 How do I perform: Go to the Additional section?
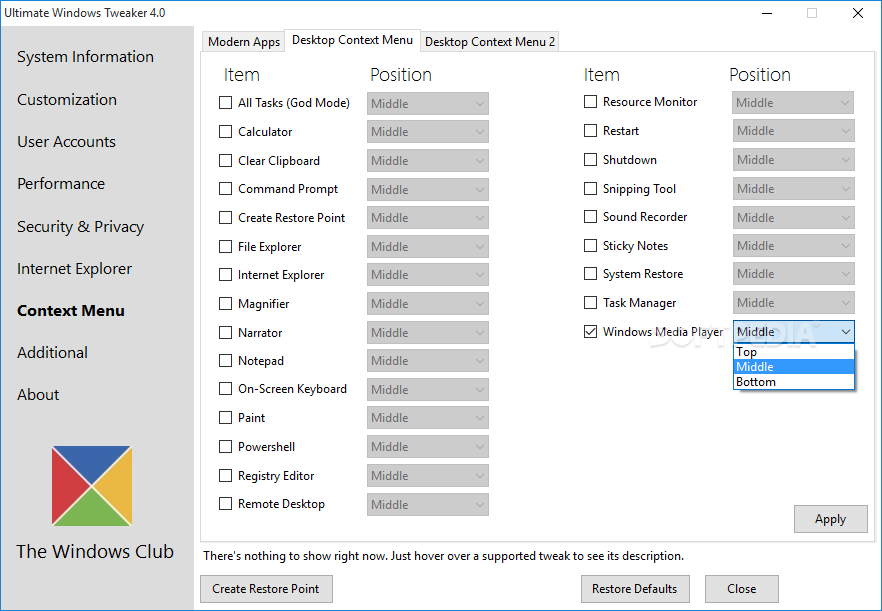[x=52, y=353]
